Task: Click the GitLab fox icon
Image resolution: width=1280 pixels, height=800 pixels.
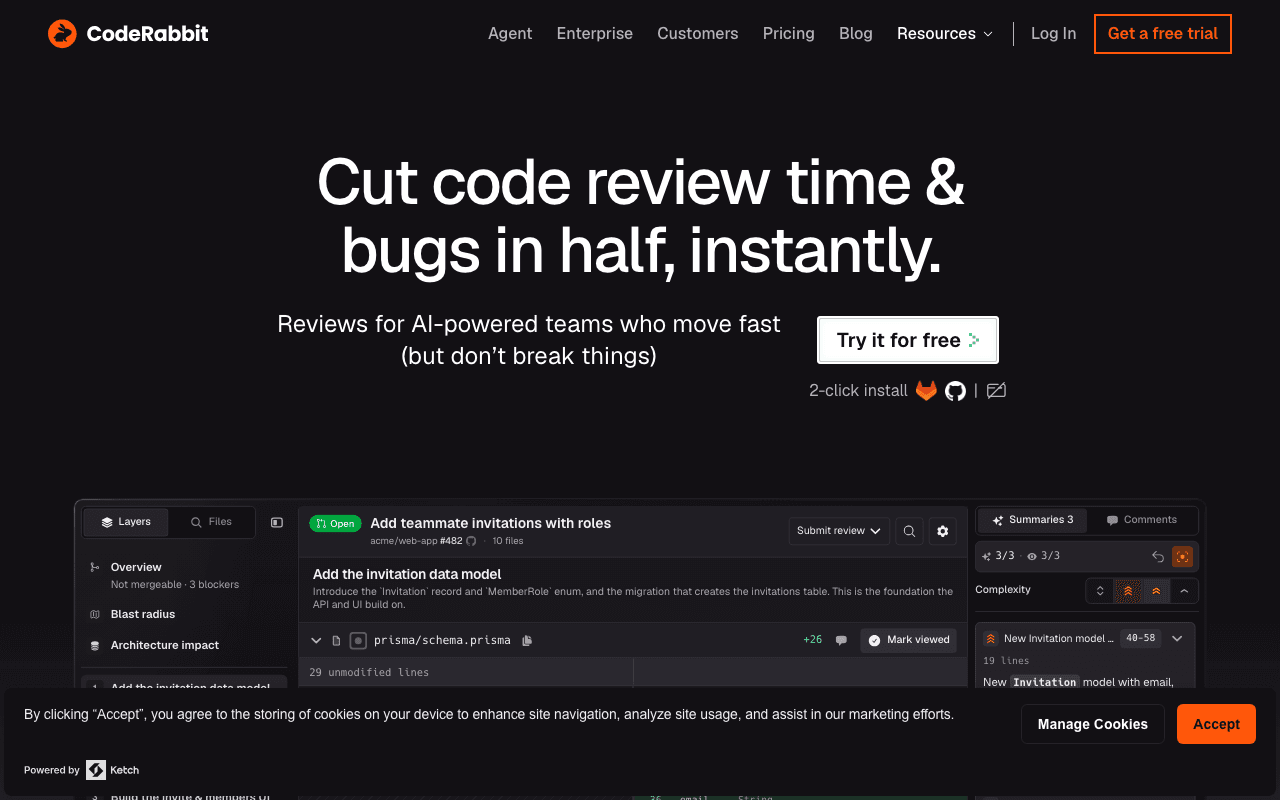Action: (927, 391)
